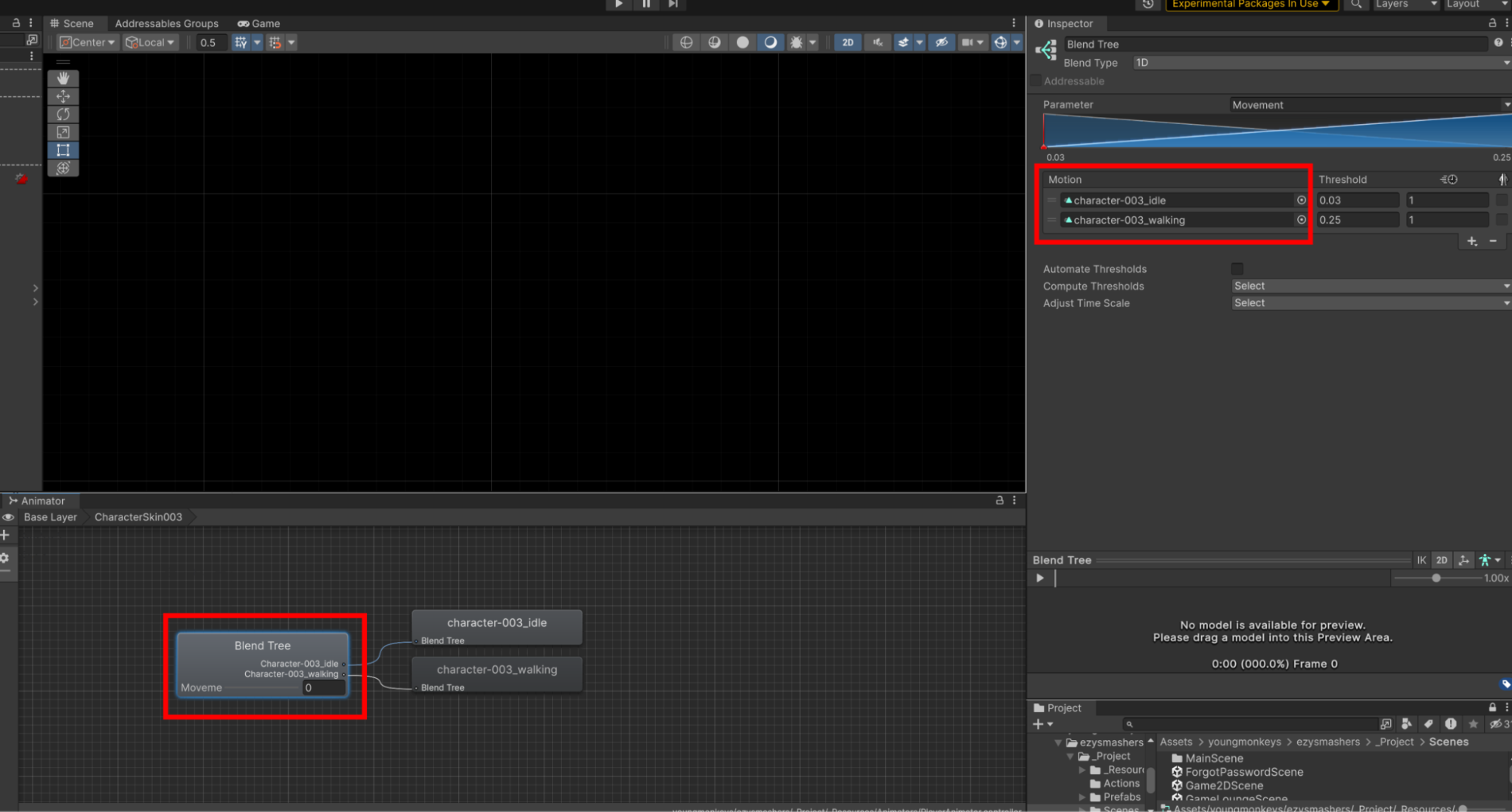Image resolution: width=1512 pixels, height=812 pixels.
Task: Open Experimental Packages In Use dropdown
Action: point(1251,5)
